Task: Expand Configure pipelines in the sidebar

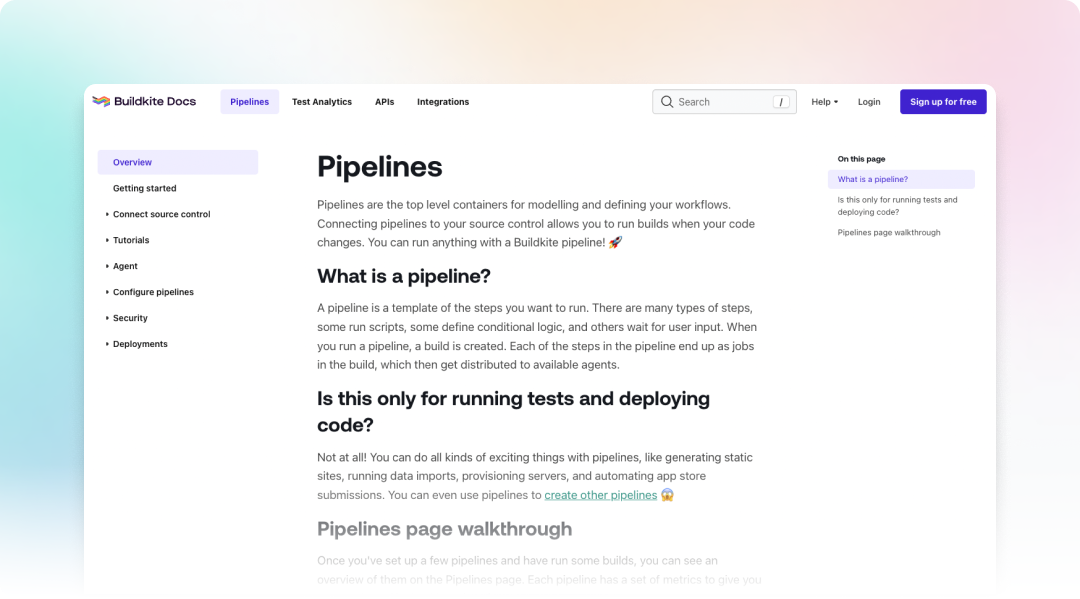Action: tap(153, 292)
